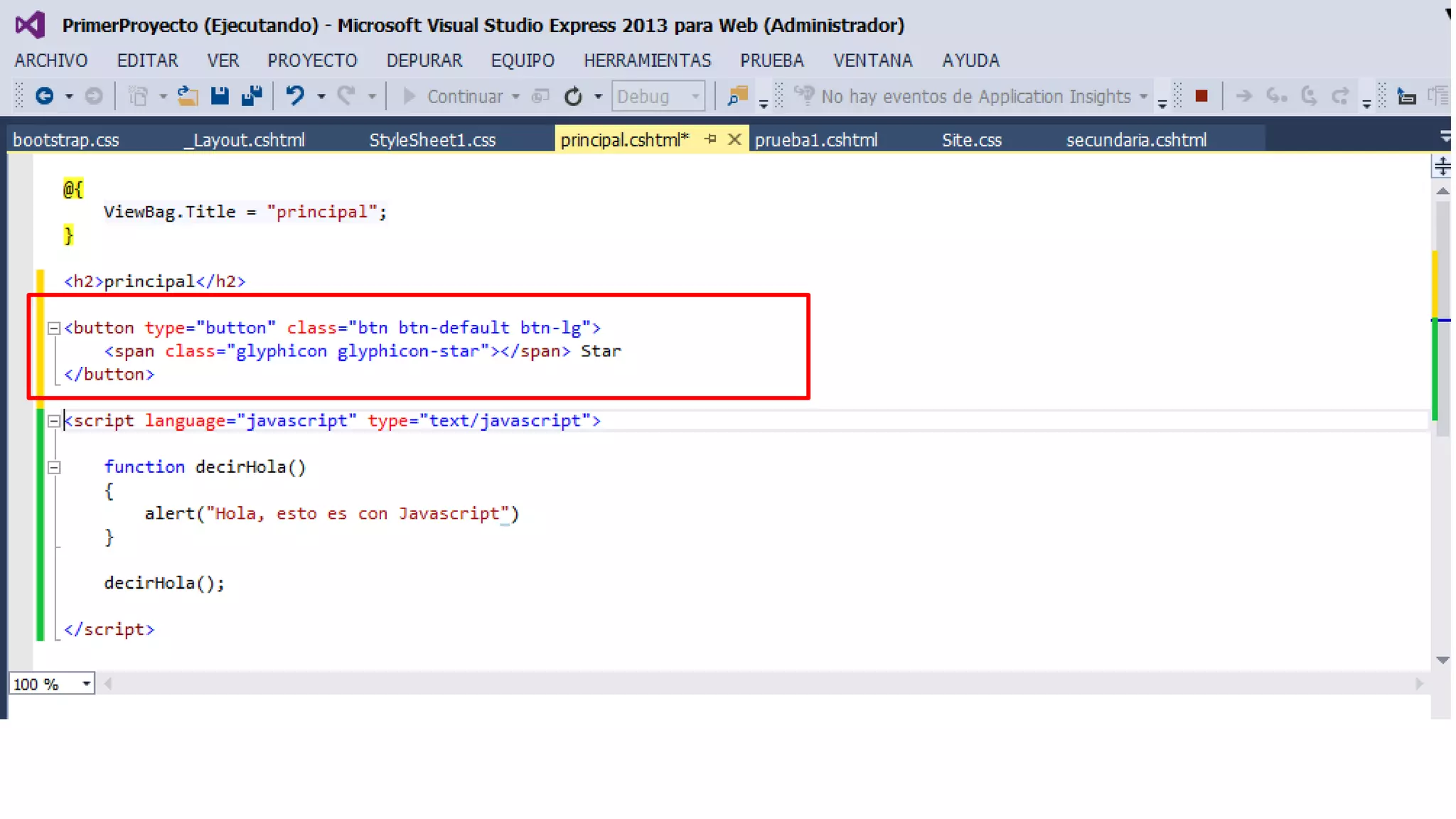This screenshot has height=819, width=1456.
Task: Switch to the _Layout.cshtml tab
Action: coord(245,140)
